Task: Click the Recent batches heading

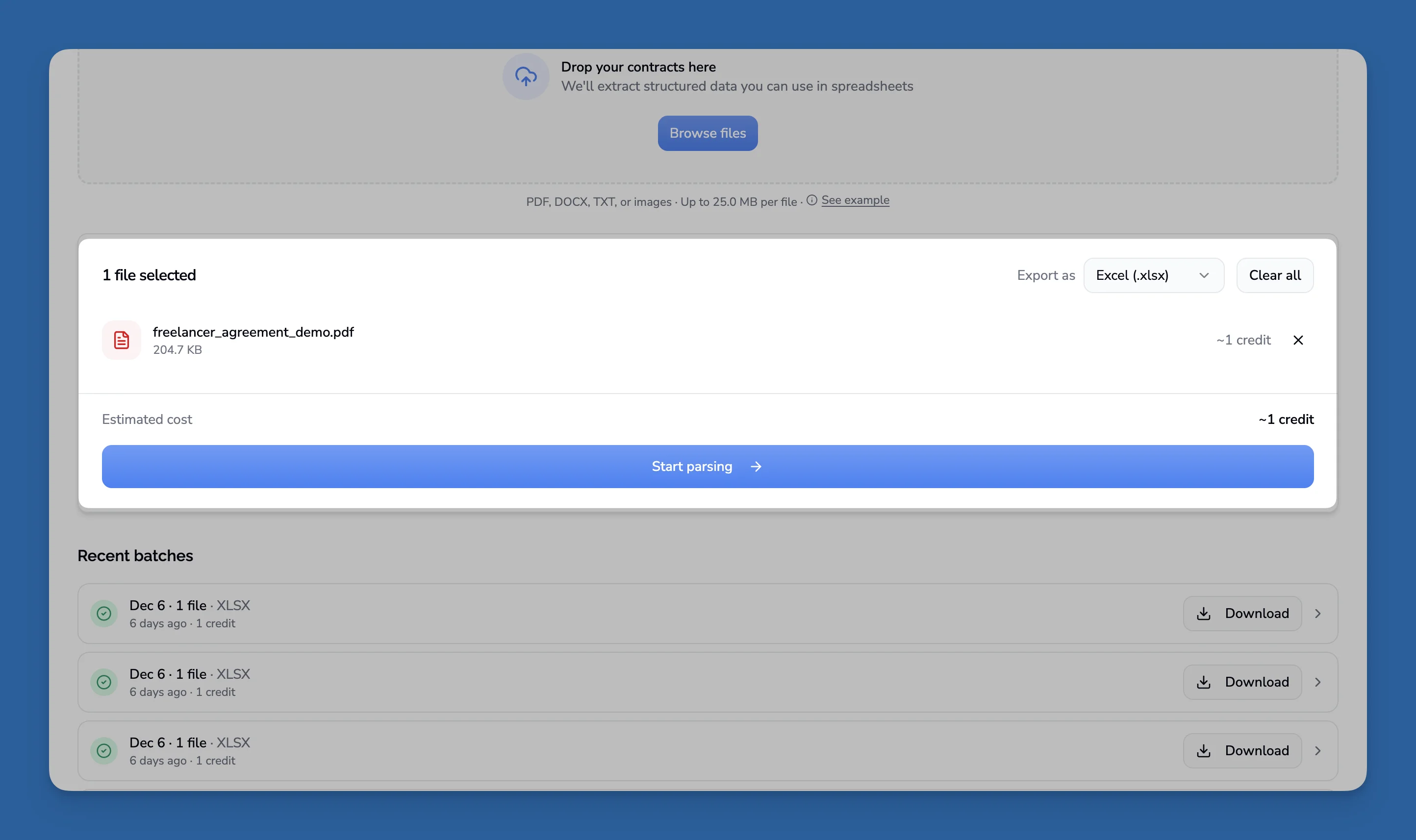Action: coord(135,555)
